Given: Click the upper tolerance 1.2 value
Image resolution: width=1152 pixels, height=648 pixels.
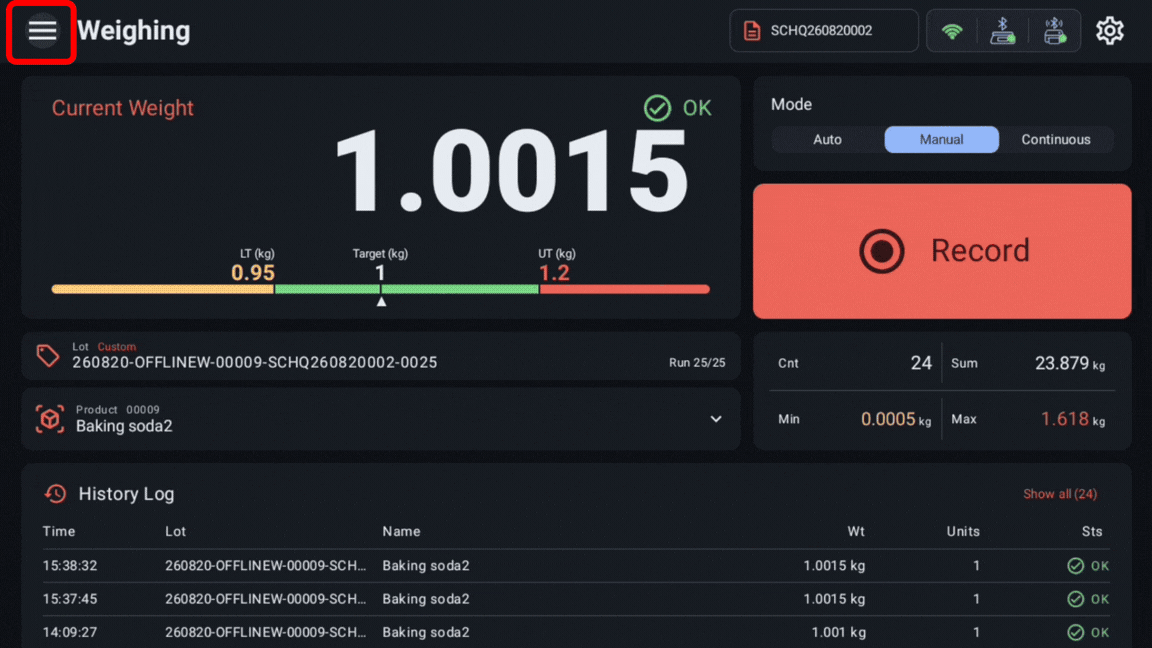Looking at the screenshot, I should (554, 273).
